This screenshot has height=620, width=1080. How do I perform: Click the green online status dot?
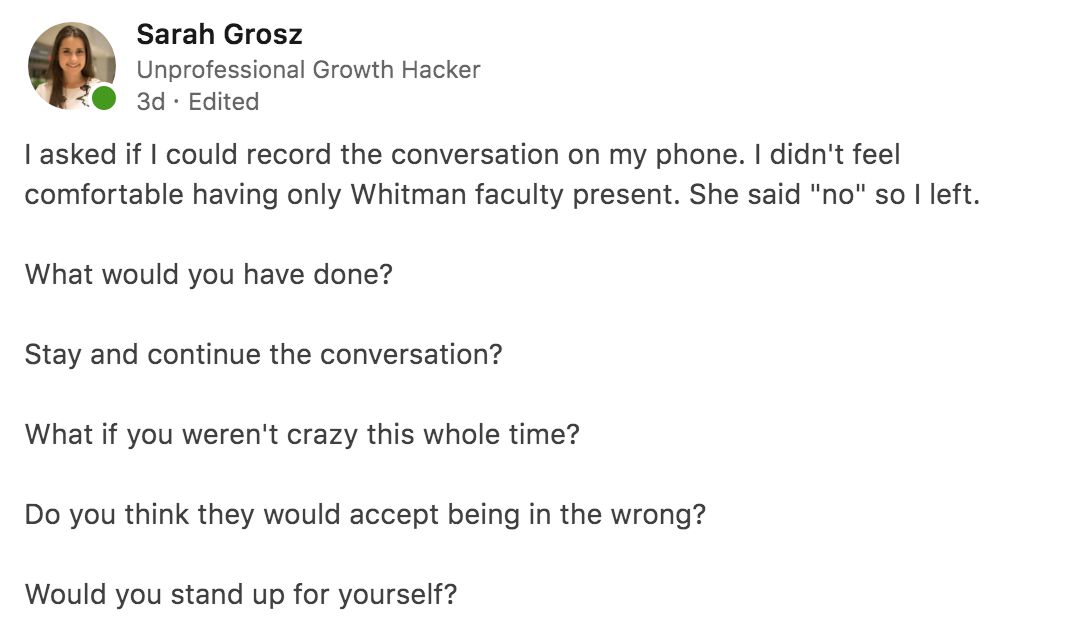(104, 99)
